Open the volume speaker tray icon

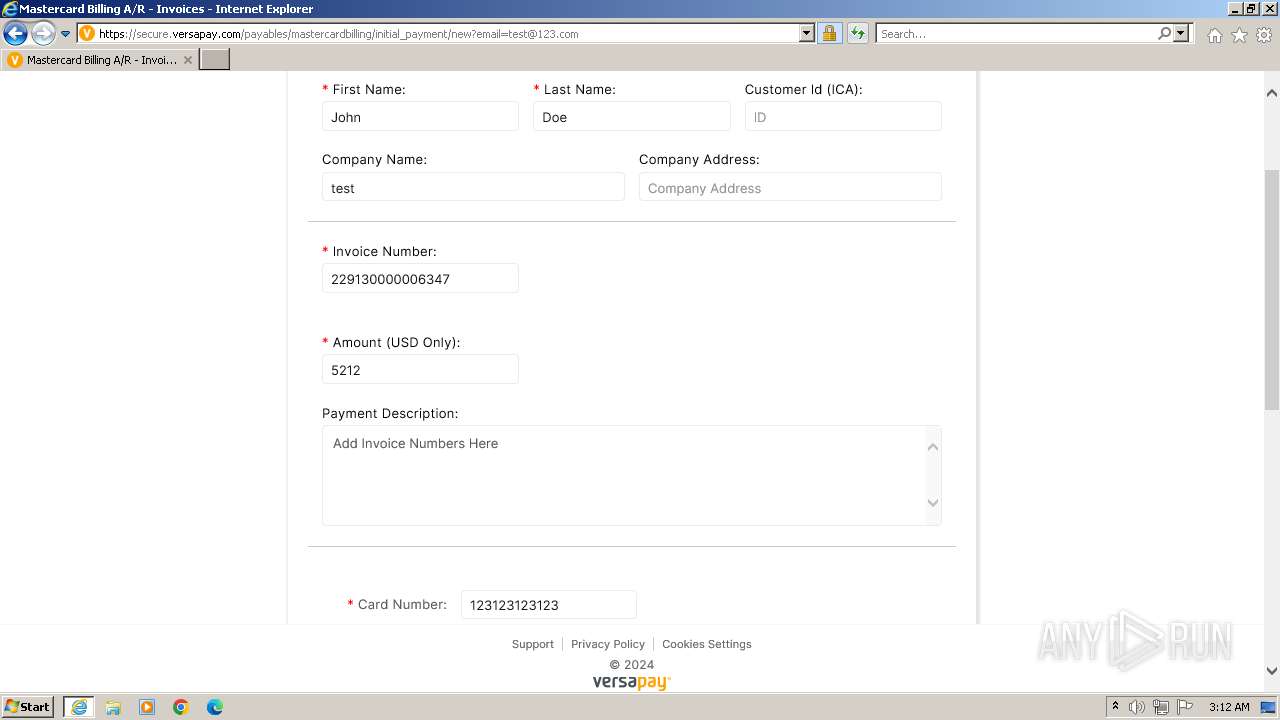pyautogui.click(x=1137, y=707)
